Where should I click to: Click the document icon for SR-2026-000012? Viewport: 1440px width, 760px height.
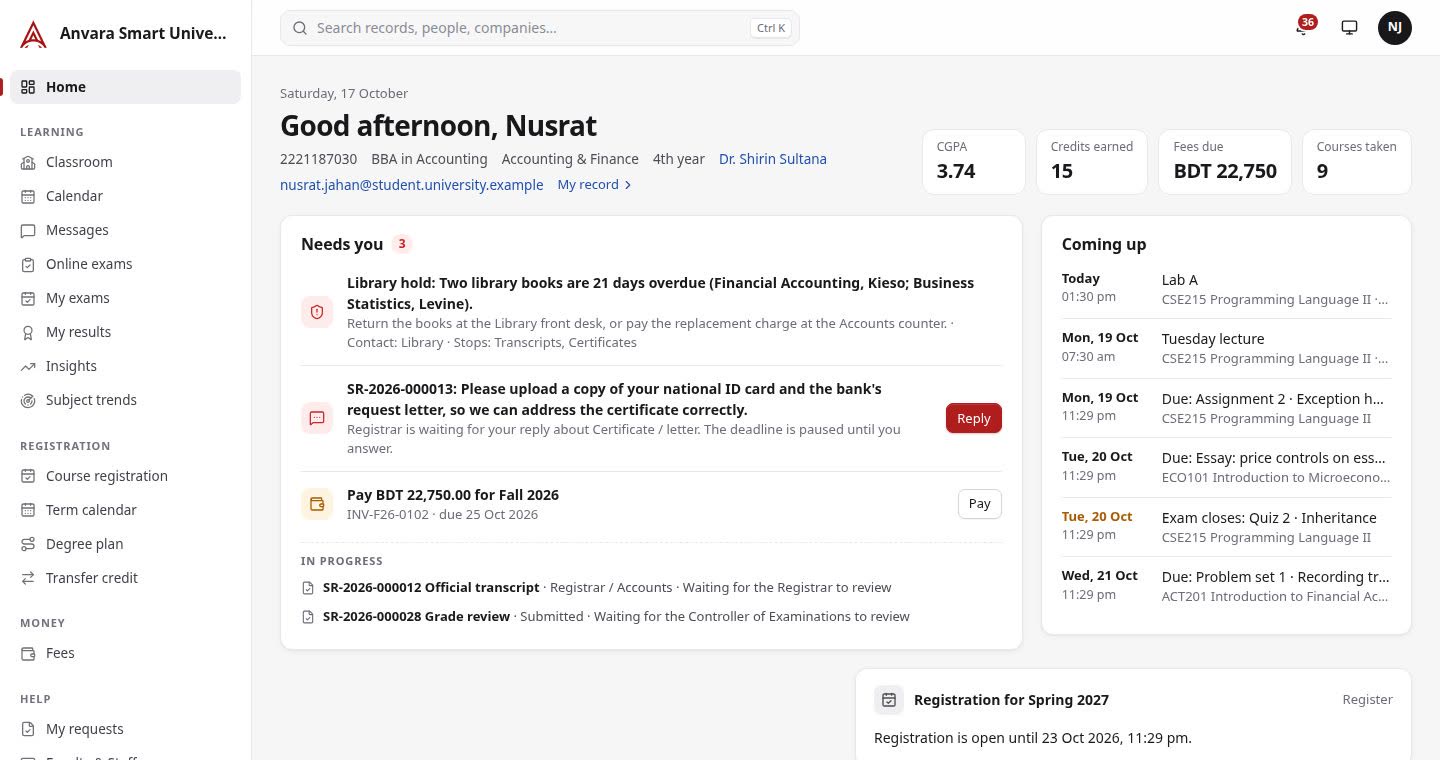[308, 588]
